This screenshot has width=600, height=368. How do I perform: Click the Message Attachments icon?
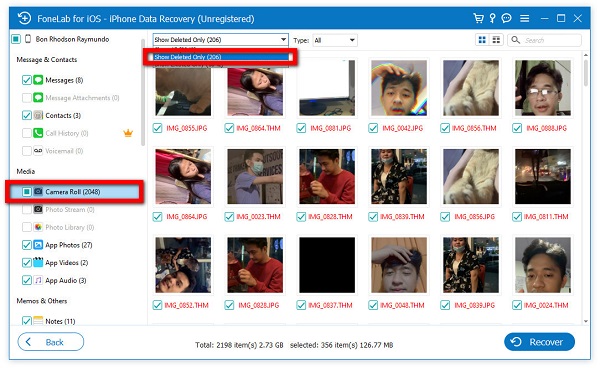coord(38,98)
